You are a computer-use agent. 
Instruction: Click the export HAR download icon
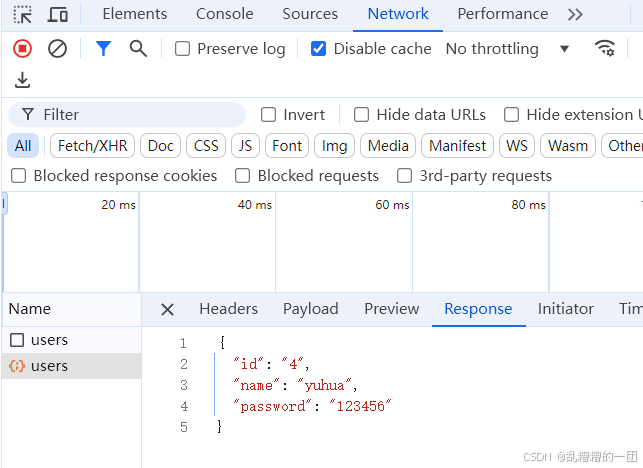tap(23, 80)
